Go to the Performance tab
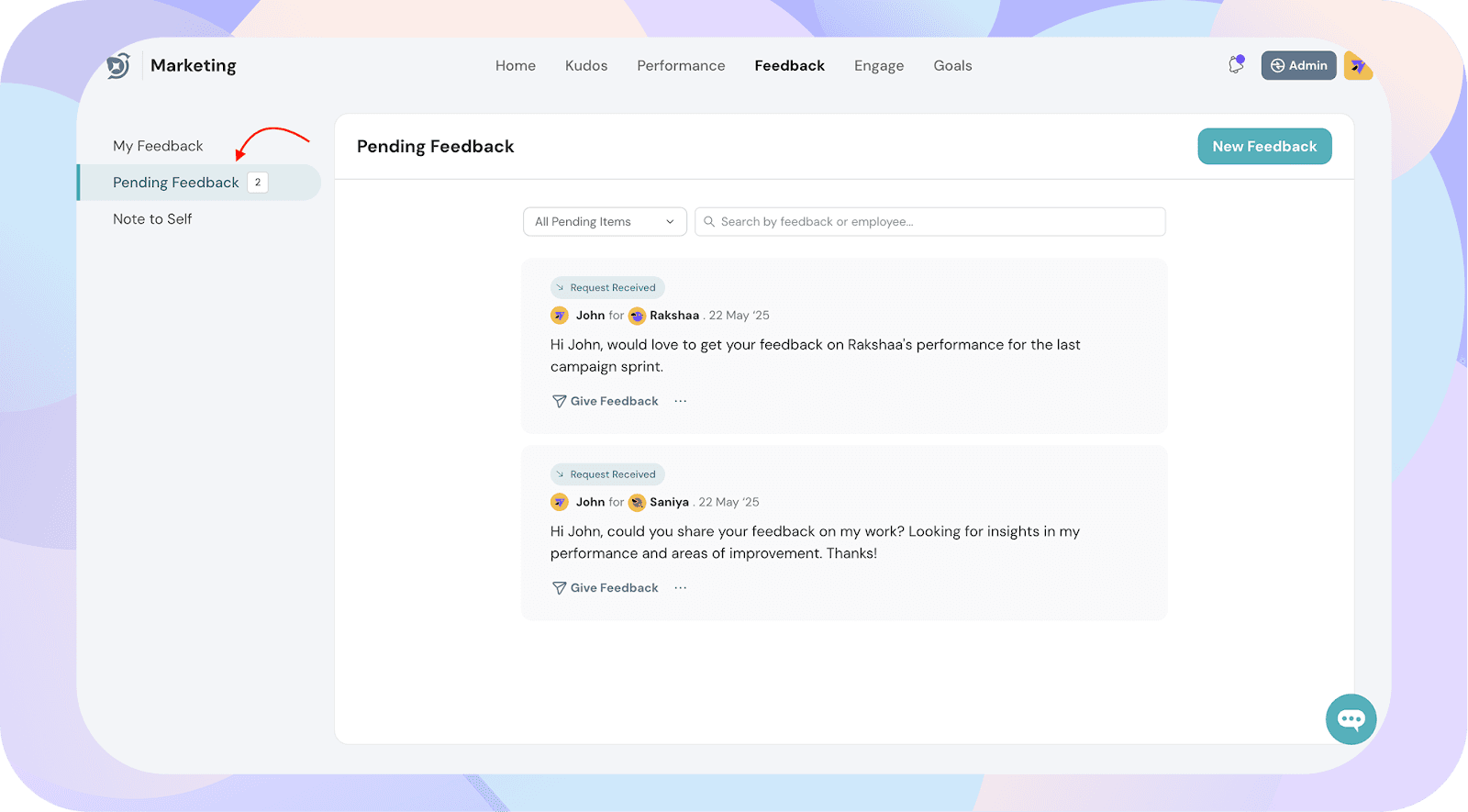 (x=681, y=66)
